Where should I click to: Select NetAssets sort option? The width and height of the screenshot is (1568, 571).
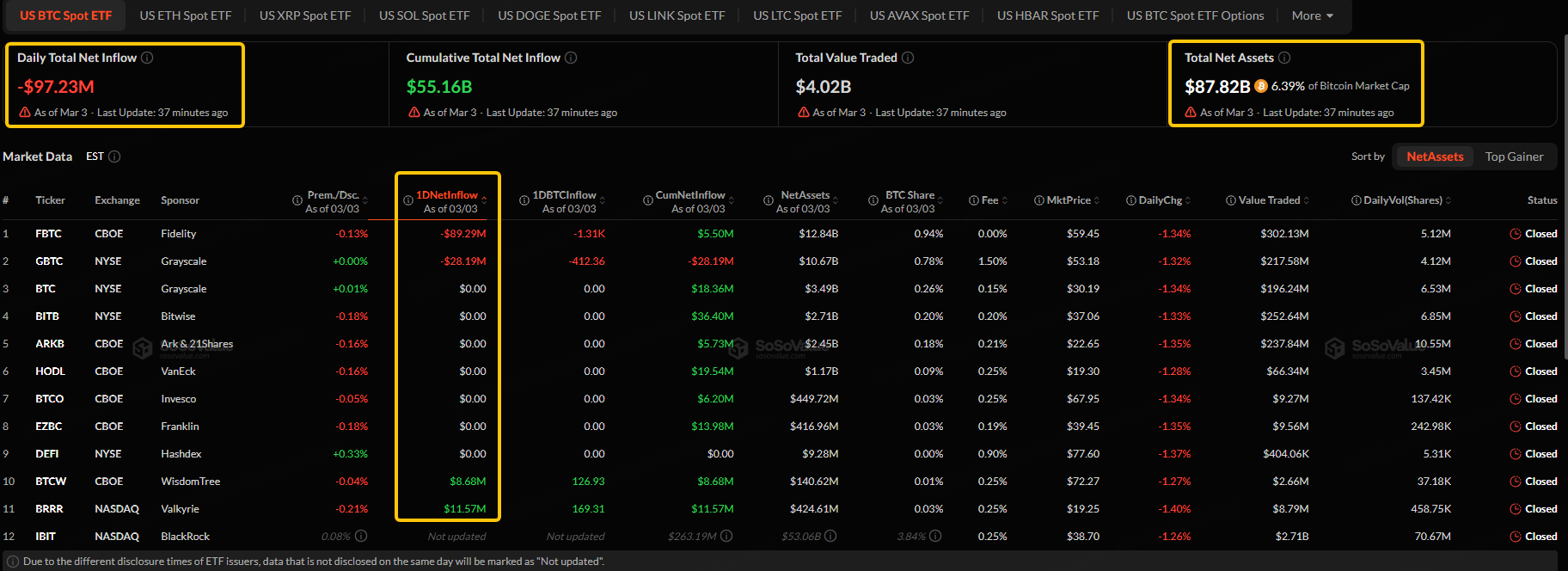(1435, 157)
